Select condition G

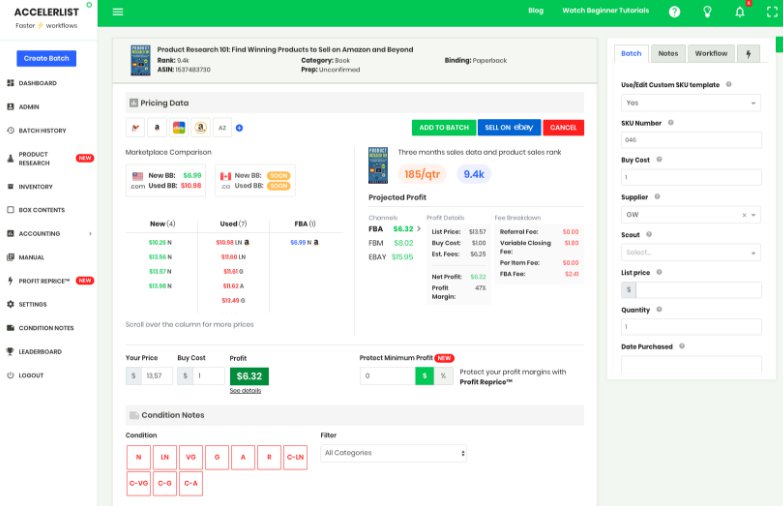click(217, 457)
